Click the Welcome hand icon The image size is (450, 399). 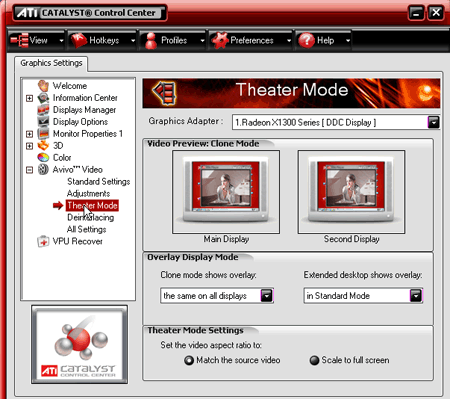point(43,86)
